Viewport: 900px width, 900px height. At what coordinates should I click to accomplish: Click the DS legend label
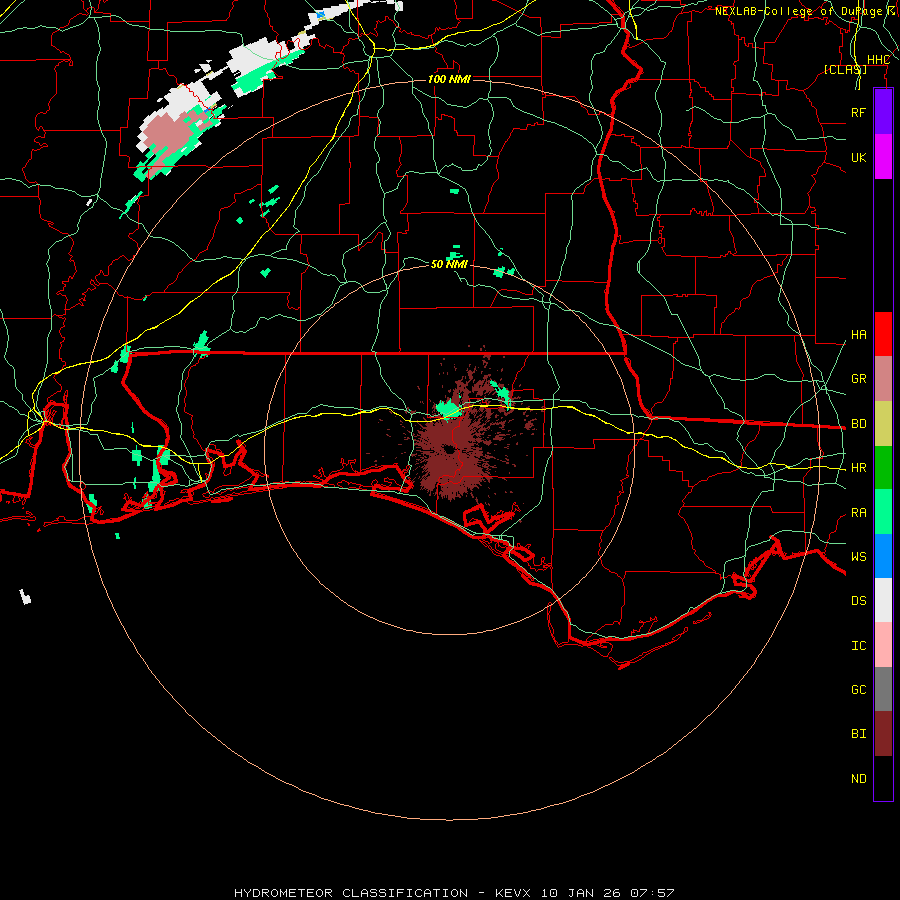click(858, 601)
